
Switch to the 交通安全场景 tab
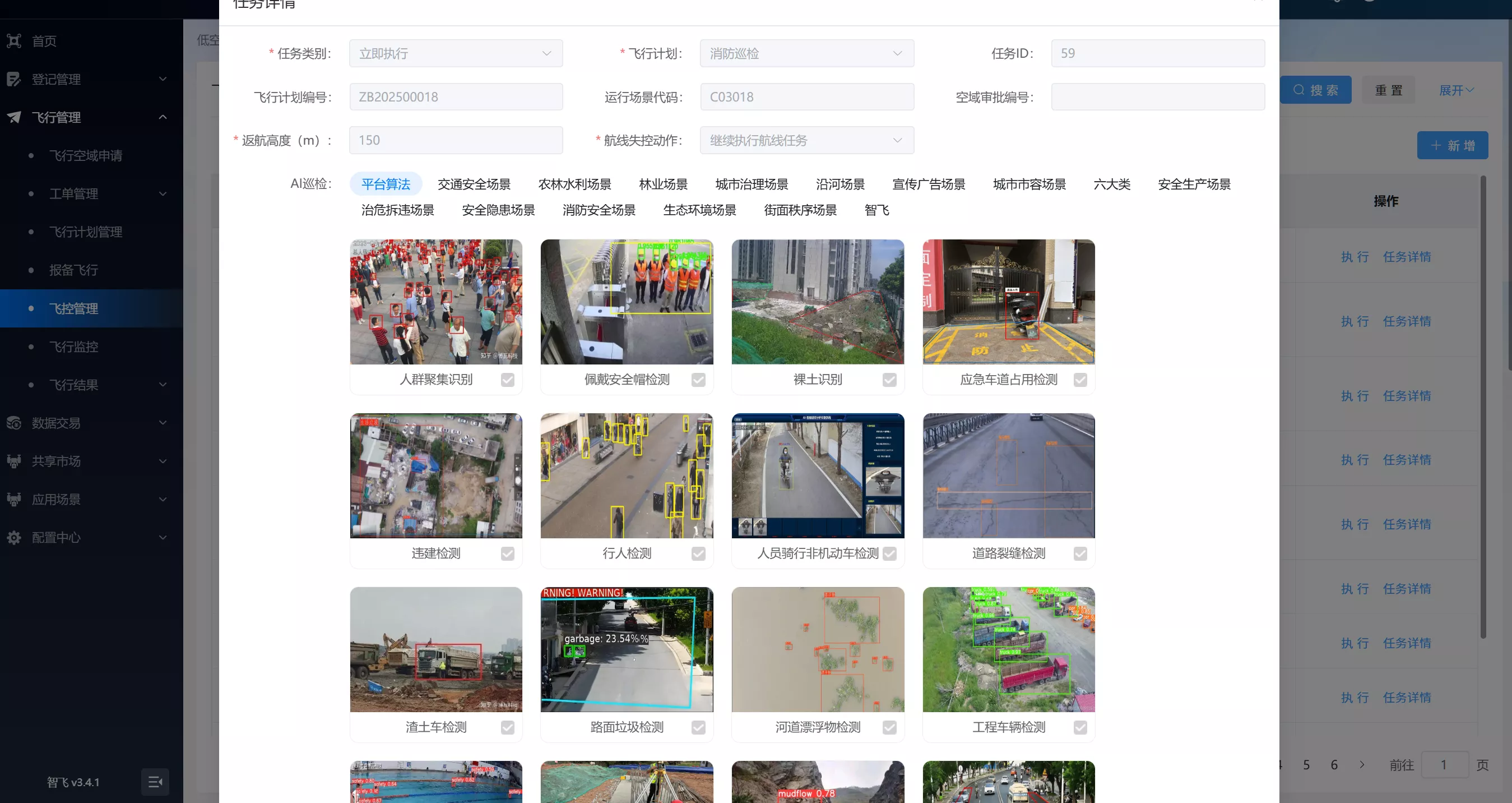click(x=474, y=184)
